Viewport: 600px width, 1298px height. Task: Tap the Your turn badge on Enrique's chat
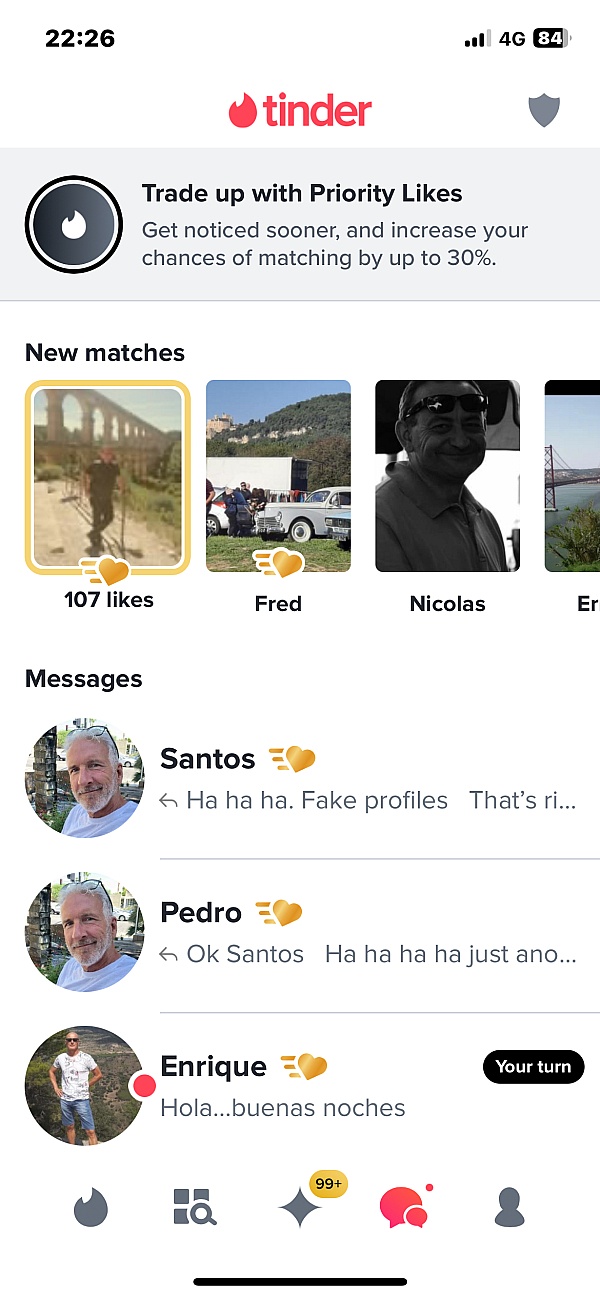pos(533,1067)
